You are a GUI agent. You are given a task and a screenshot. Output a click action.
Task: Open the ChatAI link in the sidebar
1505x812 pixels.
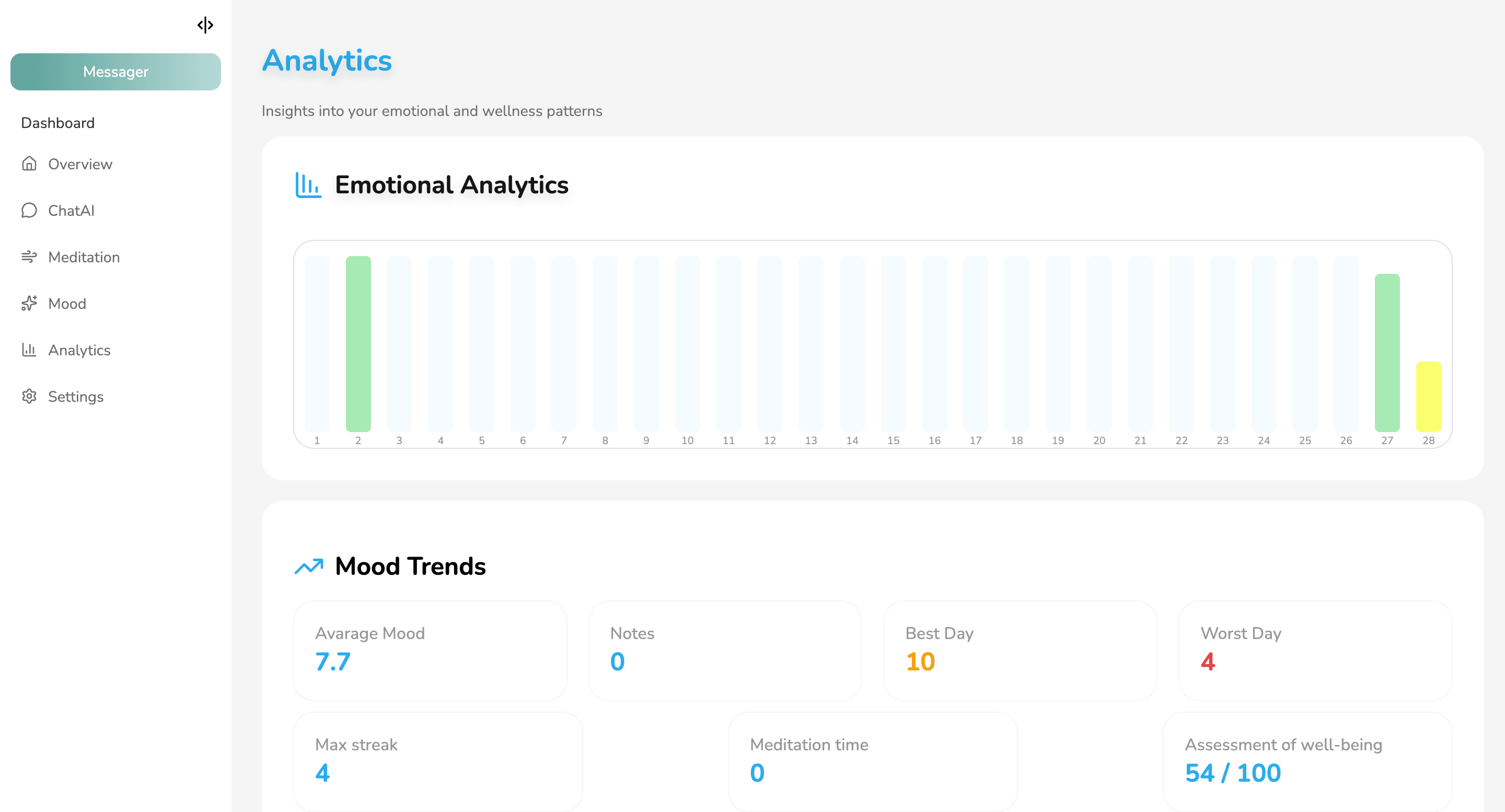click(x=71, y=210)
